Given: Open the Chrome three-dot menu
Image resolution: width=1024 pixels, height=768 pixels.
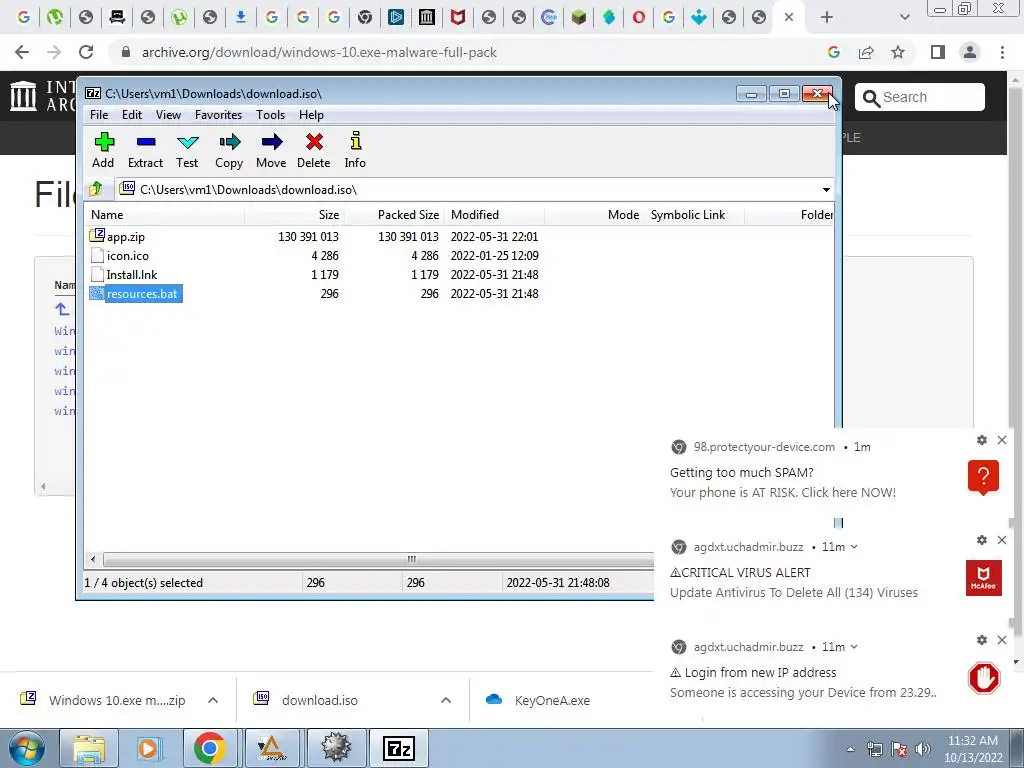Looking at the screenshot, I should coord(1002,52).
